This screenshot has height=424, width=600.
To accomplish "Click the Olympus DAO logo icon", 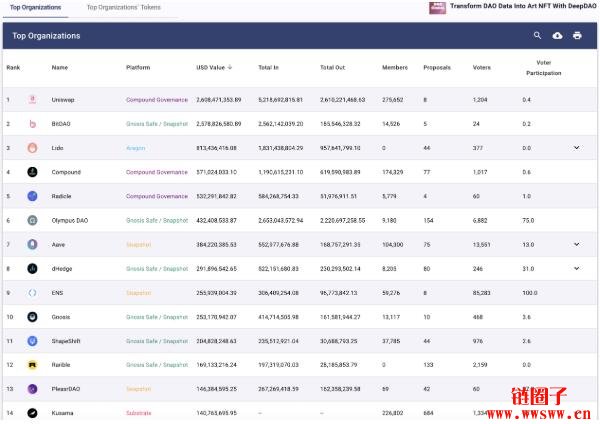I will [x=33, y=220].
